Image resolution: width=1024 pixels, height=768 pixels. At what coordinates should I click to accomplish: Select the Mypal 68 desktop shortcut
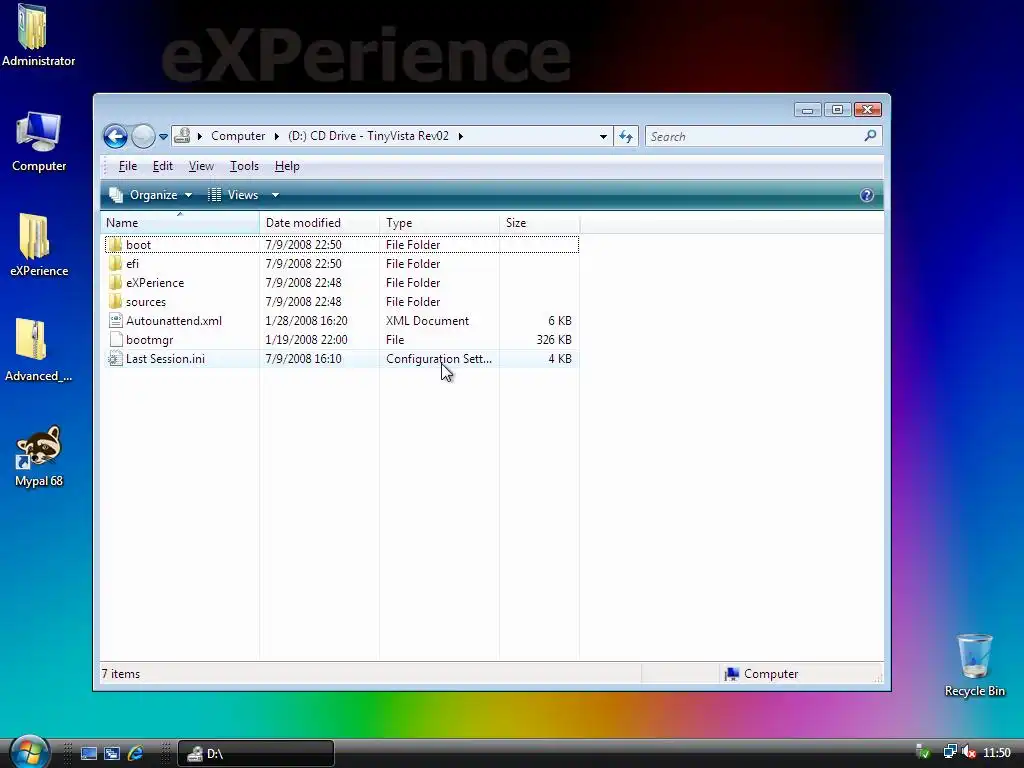coord(39,456)
